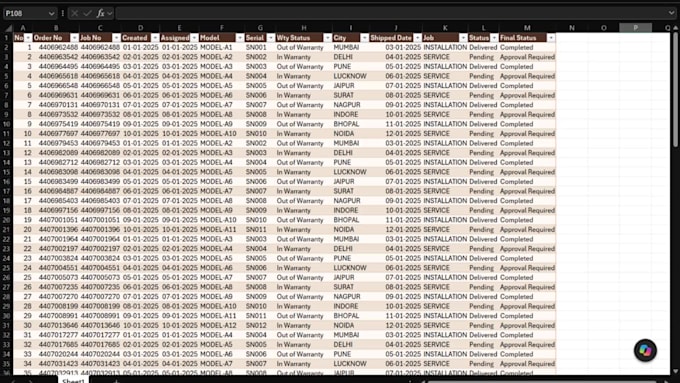Select column A header
The image size is (680, 383).
[x=23, y=28]
